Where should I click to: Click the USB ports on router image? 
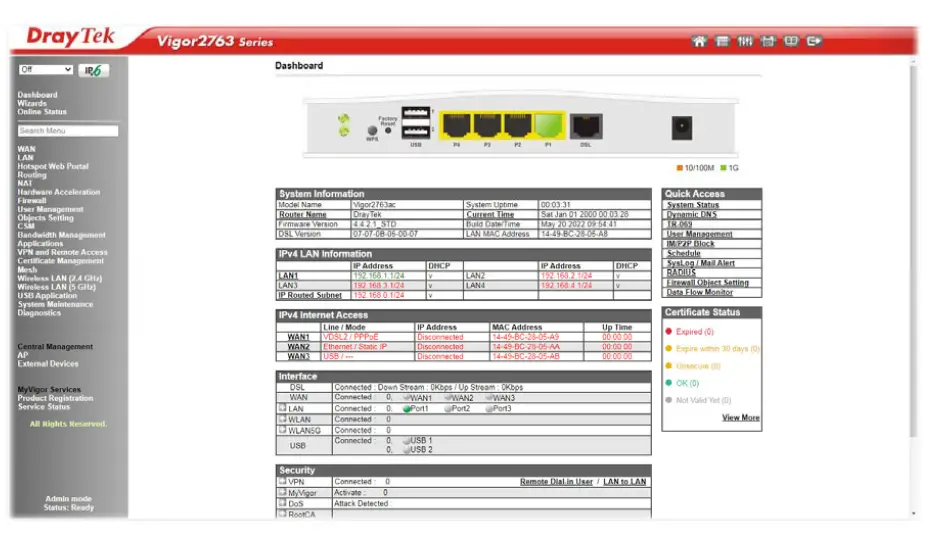[x=416, y=123]
